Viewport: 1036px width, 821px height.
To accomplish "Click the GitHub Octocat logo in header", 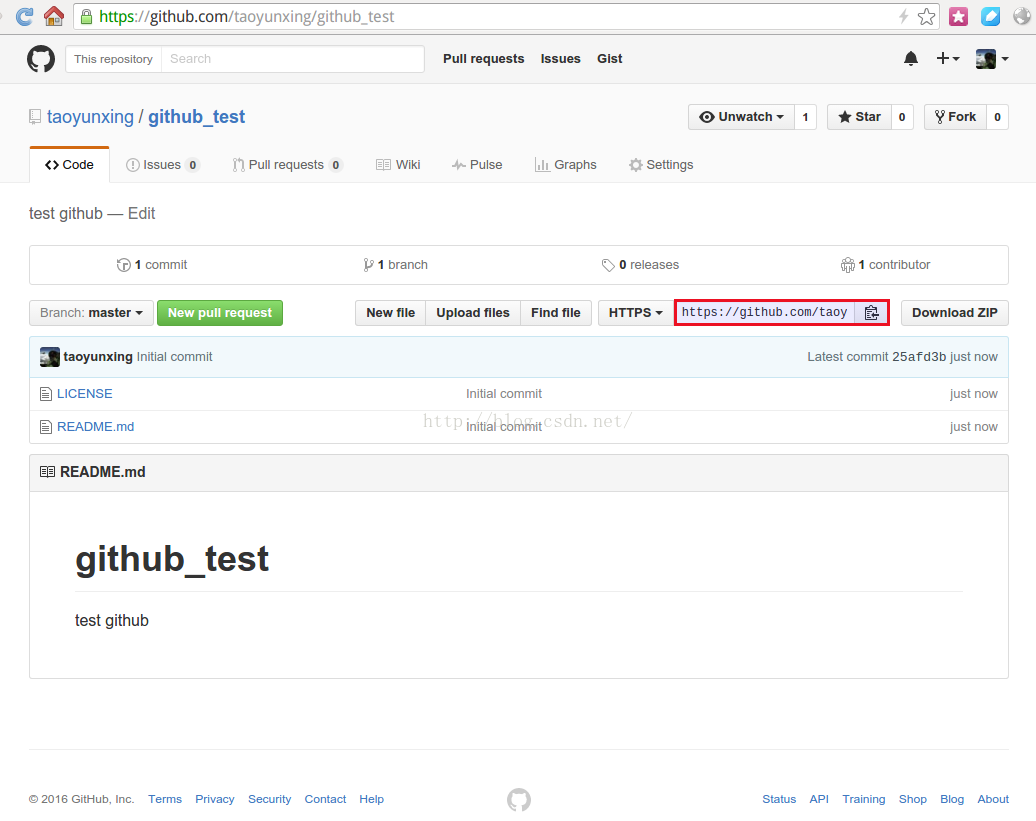I will pyautogui.click(x=41, y=59).
